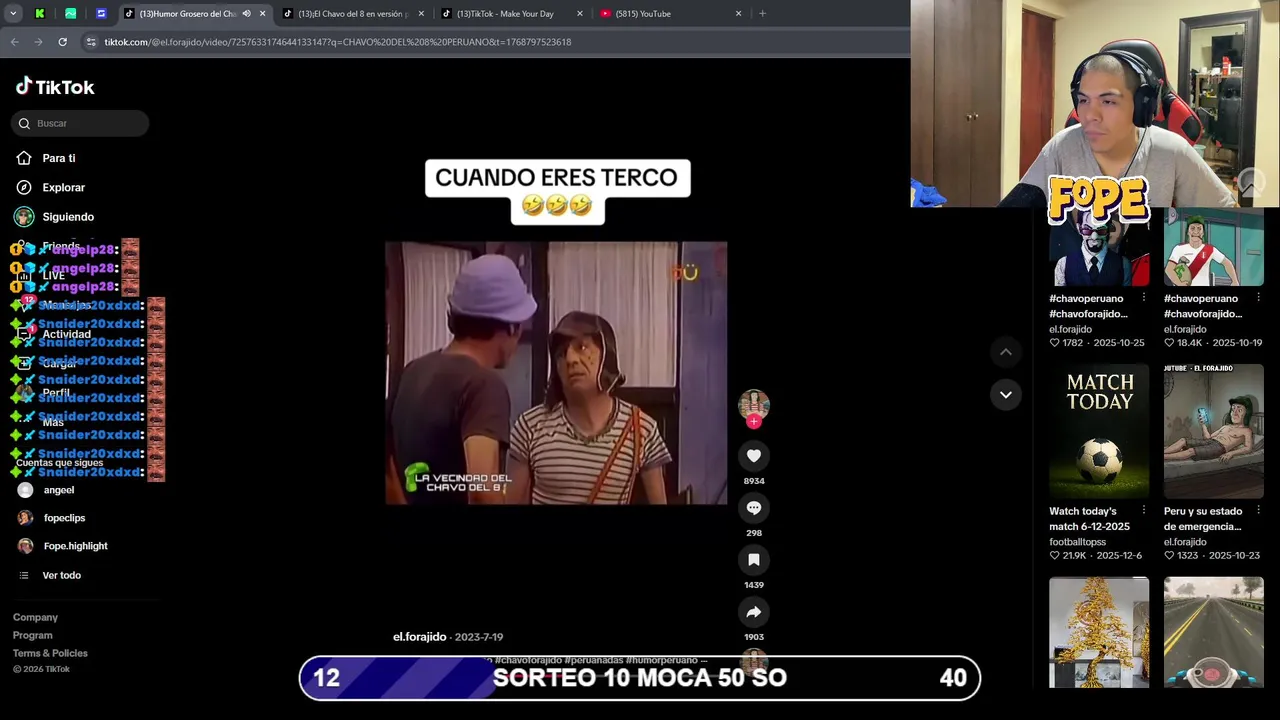Open the MATCH TODAY video thumbnail

click(x=1099, y=431)
